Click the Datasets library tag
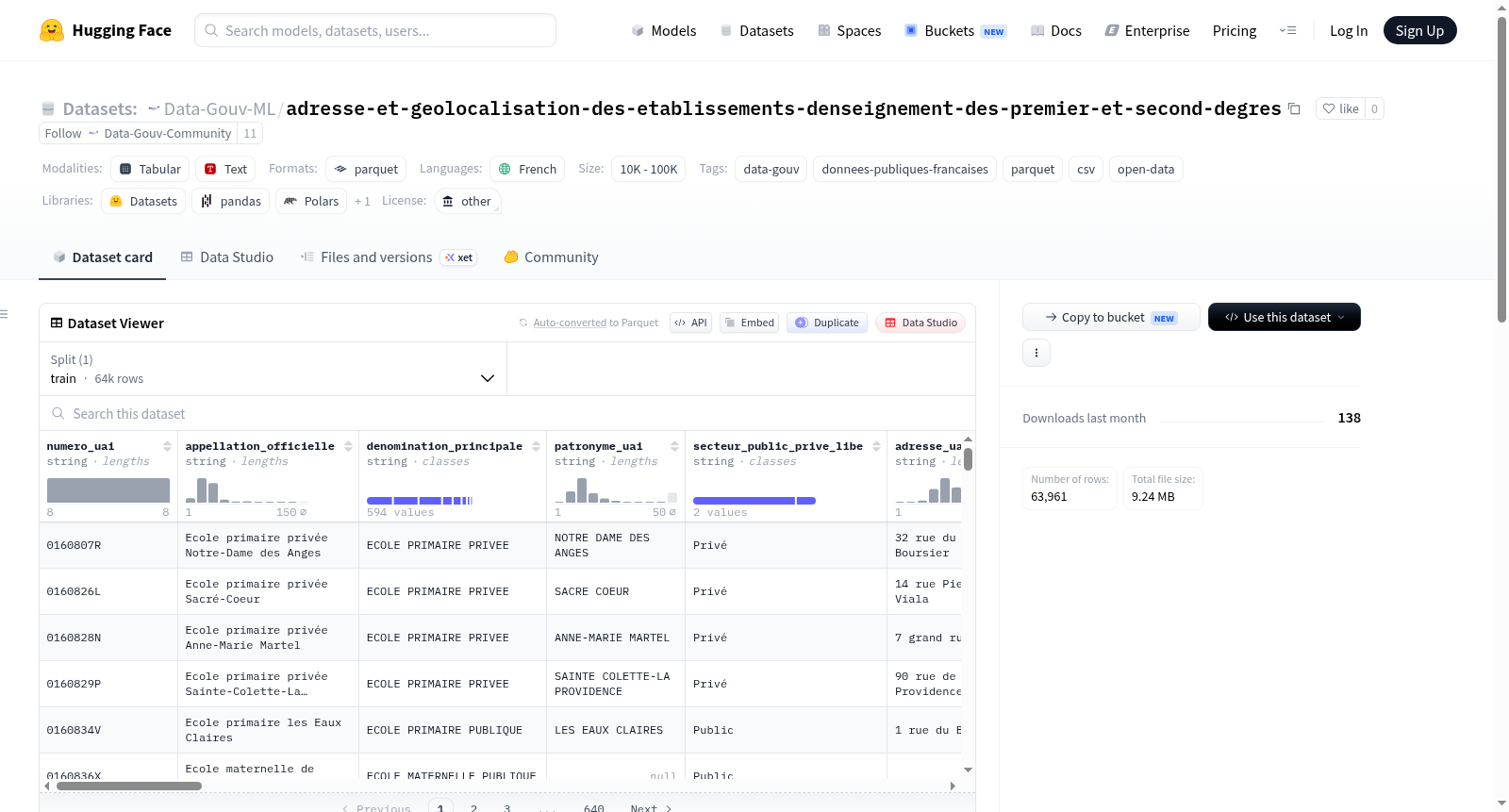1509x812 pixels. coord(143,201)
